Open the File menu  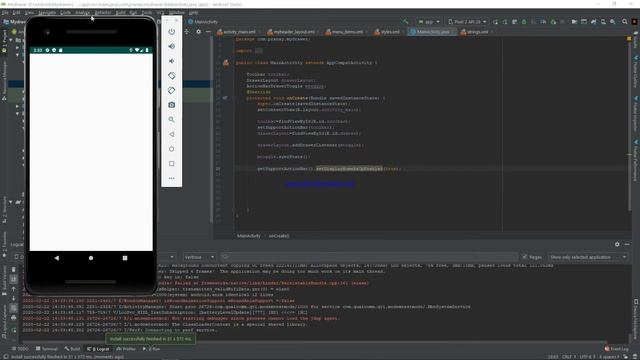click(x=5, y=13)
